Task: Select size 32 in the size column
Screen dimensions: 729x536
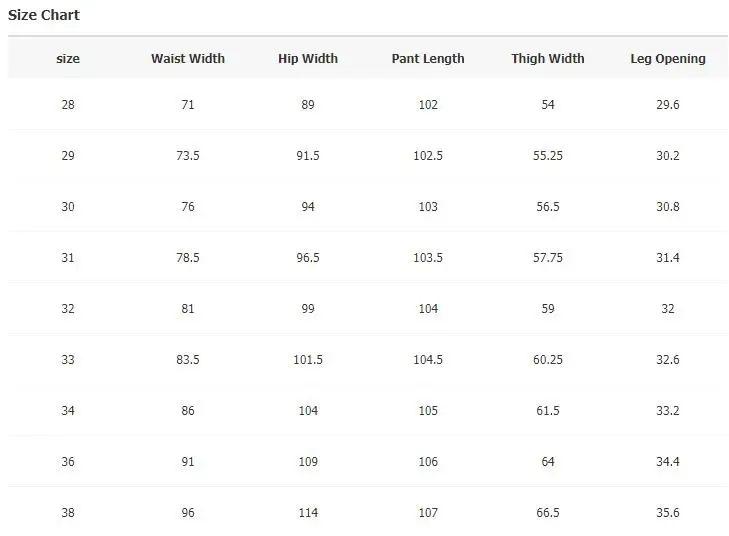Action: click(x=68, y=309)
